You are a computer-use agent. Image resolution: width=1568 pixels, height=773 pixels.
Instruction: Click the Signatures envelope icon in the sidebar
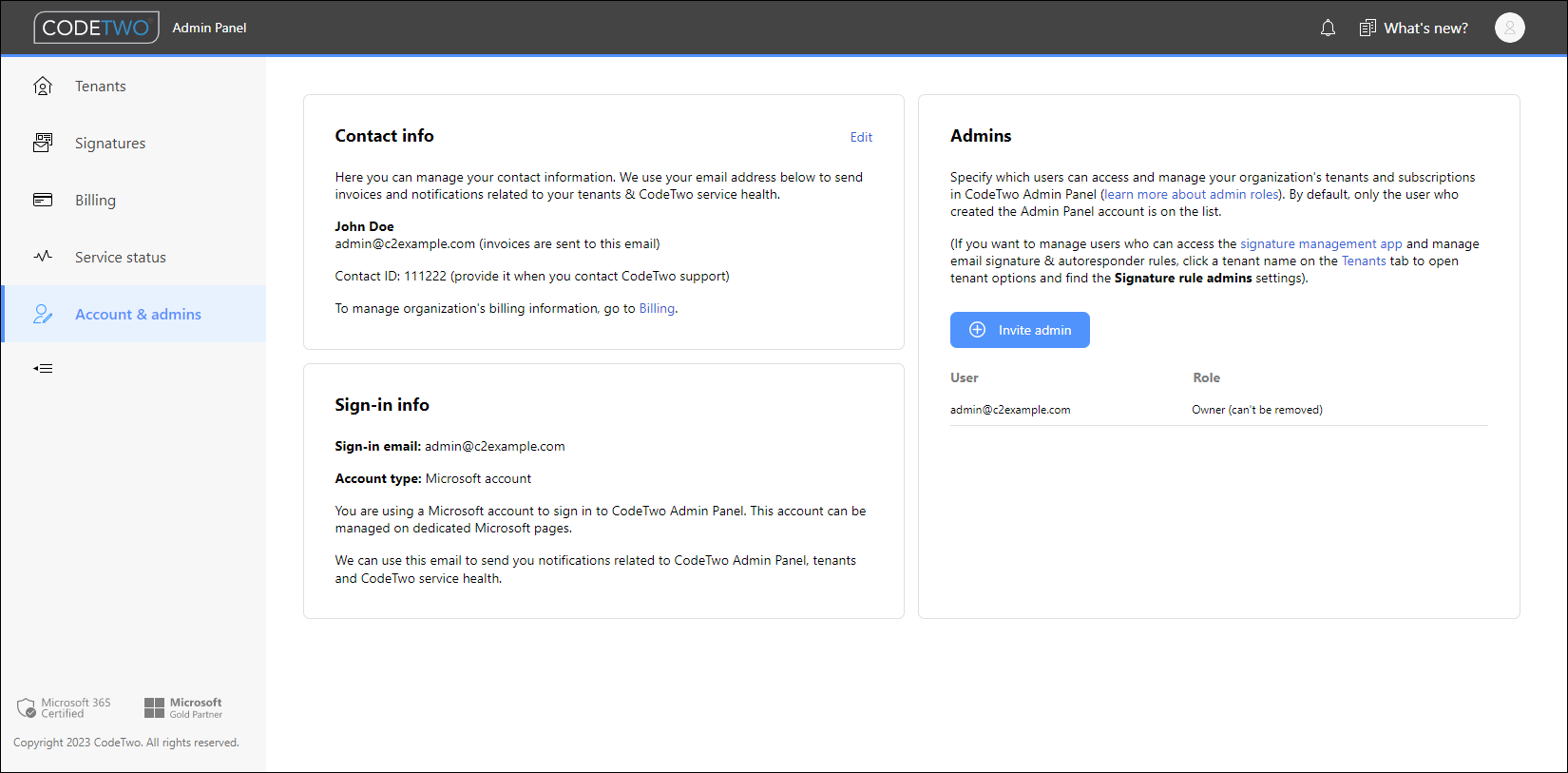[43, 143]
